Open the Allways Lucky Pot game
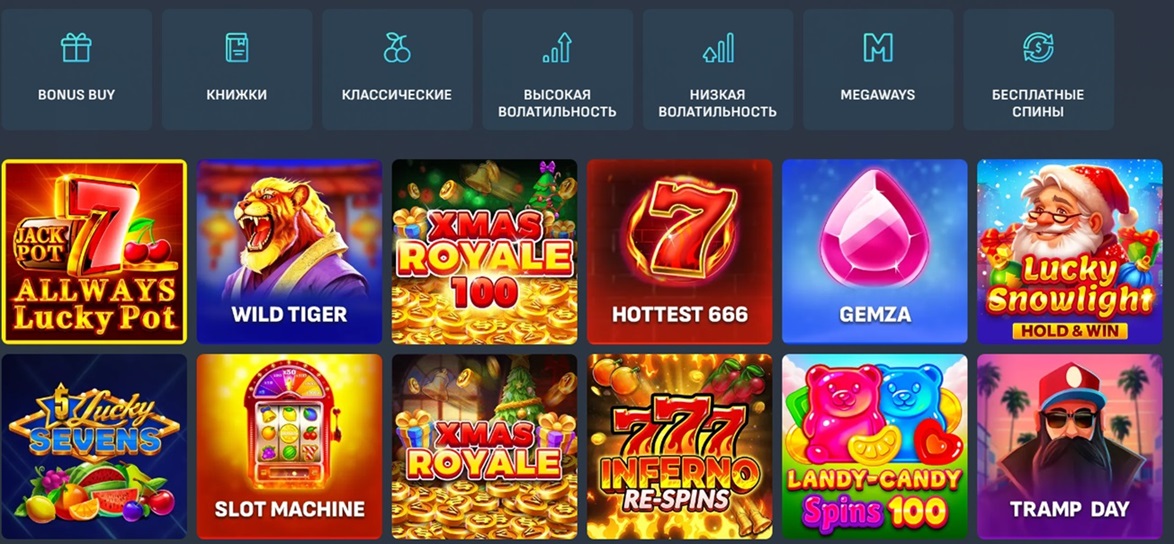 pyautogui.click(x=94, y=251)
